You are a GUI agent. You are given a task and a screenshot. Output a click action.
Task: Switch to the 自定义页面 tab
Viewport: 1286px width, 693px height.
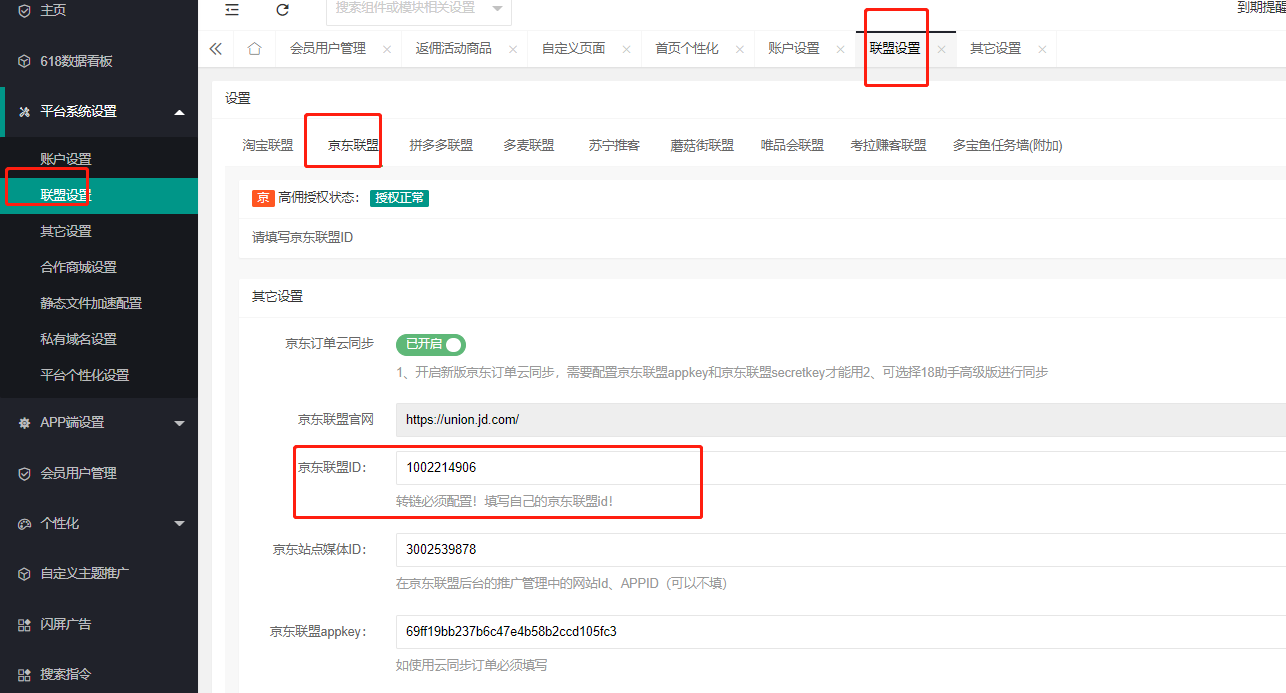573,48
